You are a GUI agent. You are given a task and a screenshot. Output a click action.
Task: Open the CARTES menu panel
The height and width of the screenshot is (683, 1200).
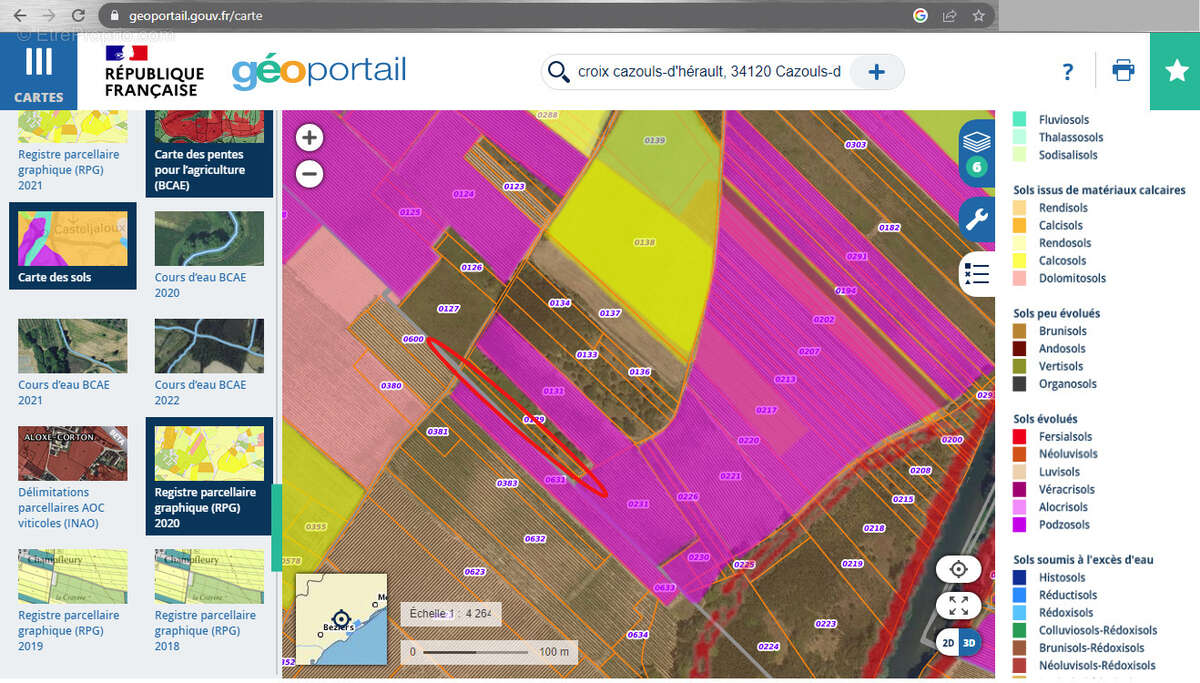39,71
